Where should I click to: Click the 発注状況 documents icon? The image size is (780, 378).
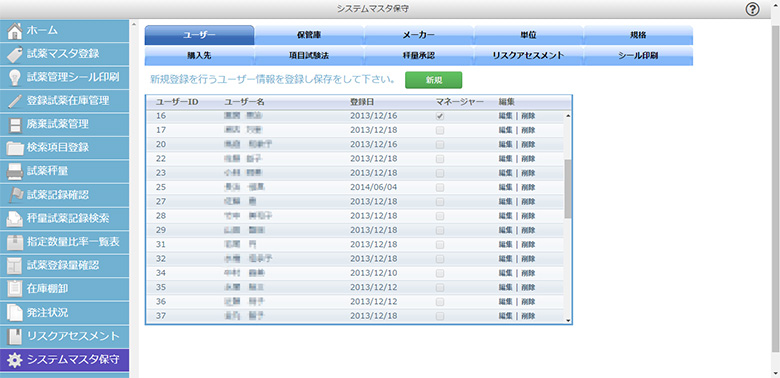click(15, 313)
